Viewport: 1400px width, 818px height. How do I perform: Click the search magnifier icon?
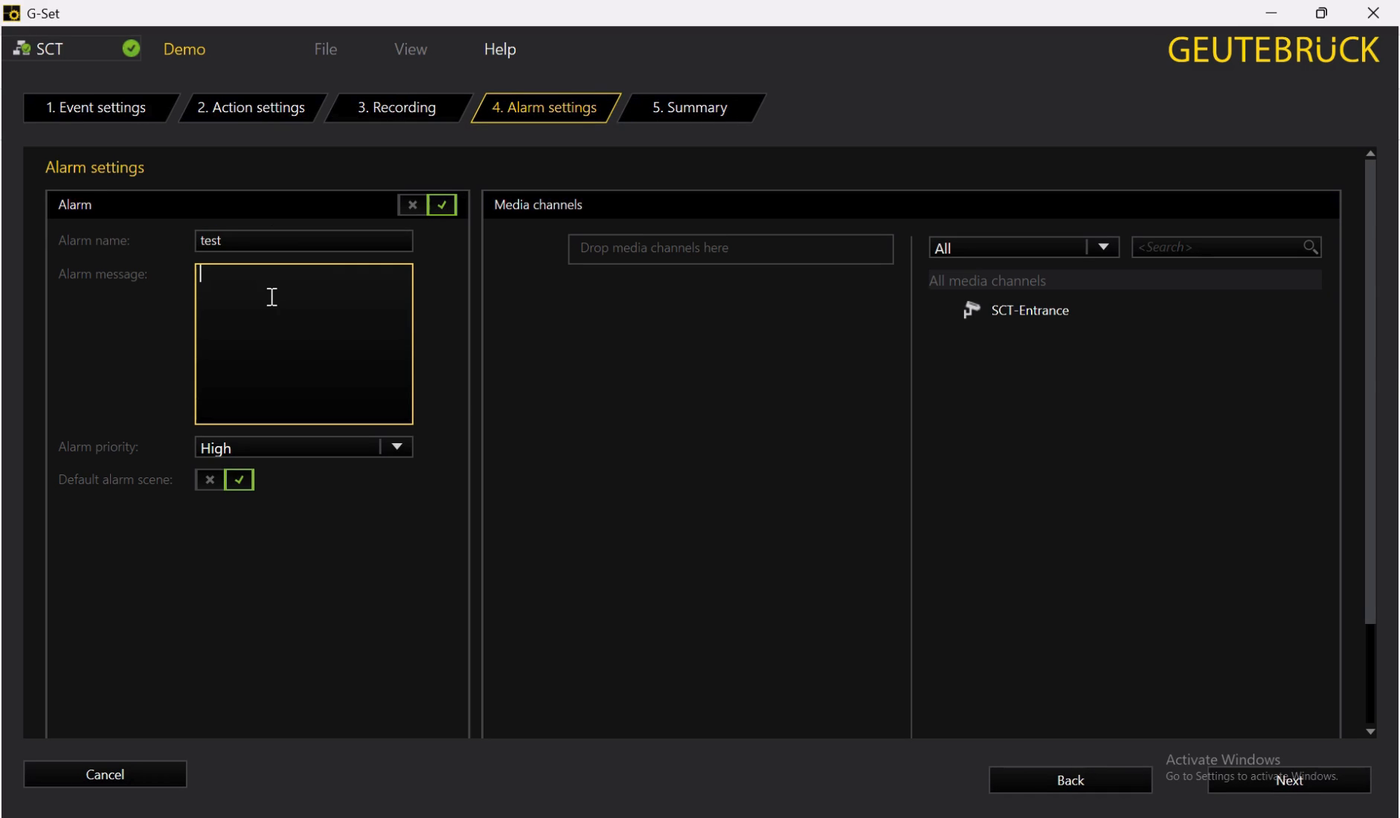[1310, 247]
